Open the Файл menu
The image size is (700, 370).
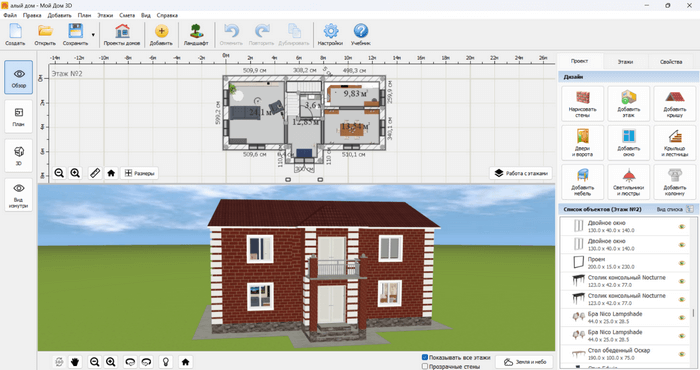(10, 15)
